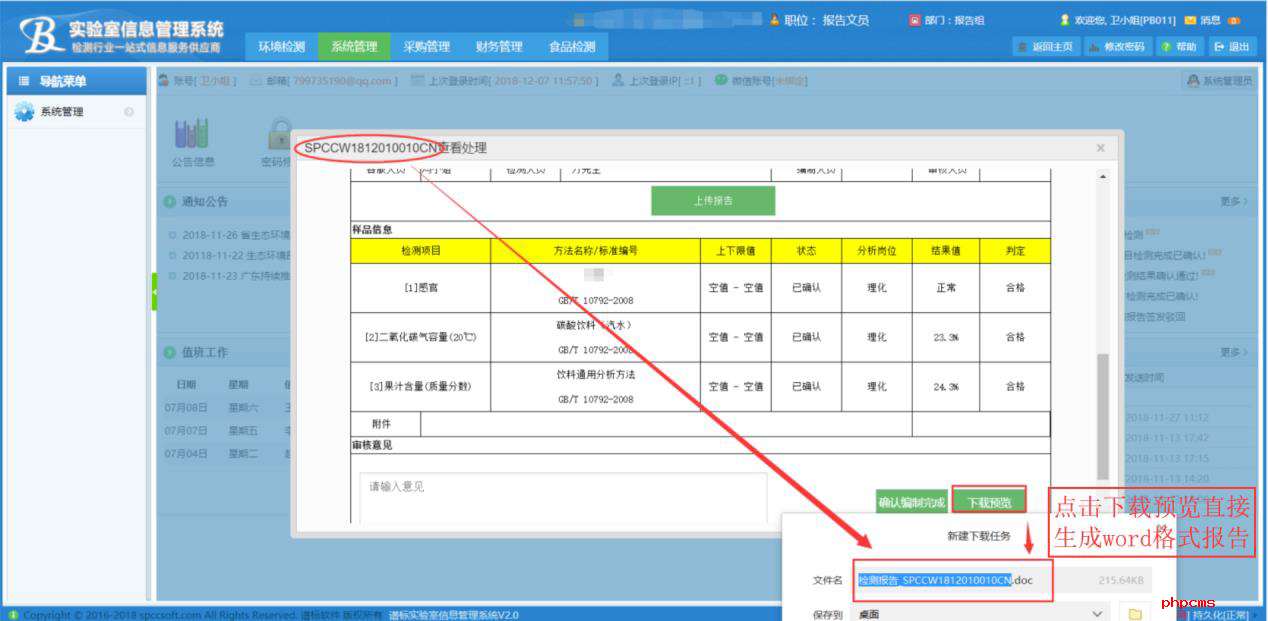This screenshot has width=1268, height=621.
Task: Open the 公告信息 icon on dashboard
Action: (x=191, y=135)
